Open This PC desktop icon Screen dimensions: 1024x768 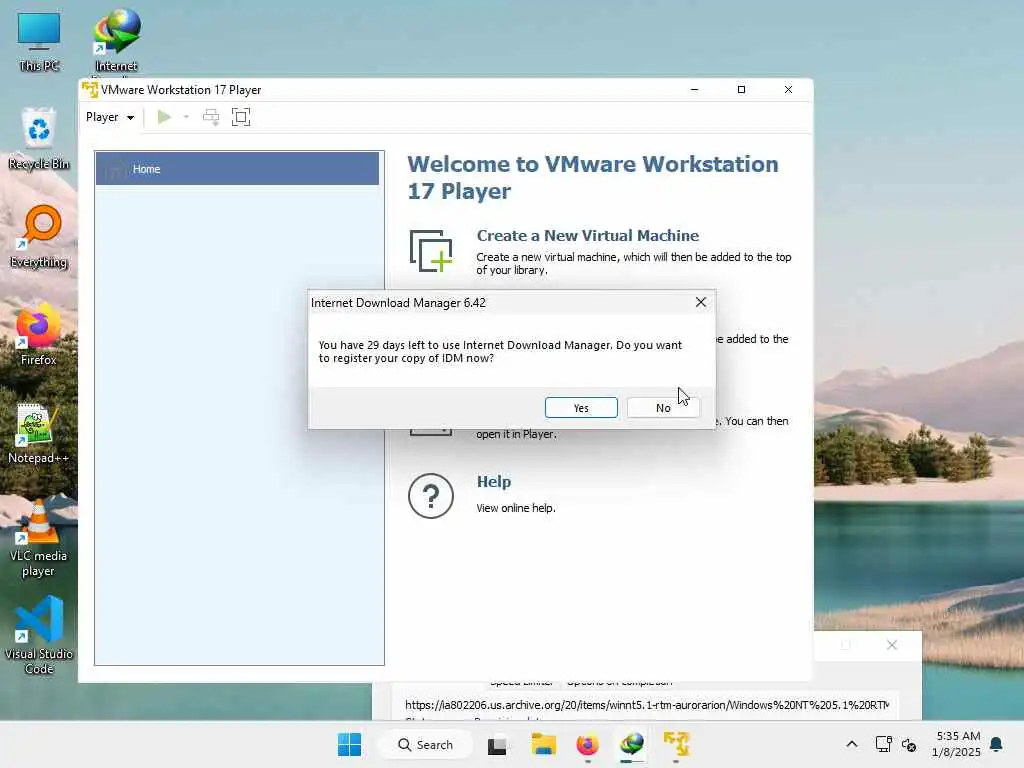click(x=39, y=42)
